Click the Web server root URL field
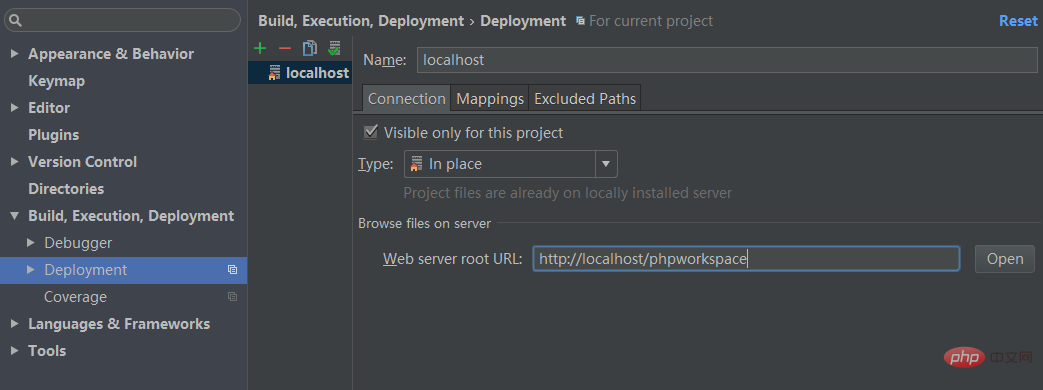Viewport: 1043px width, 390px height. [x=746, y=259]
